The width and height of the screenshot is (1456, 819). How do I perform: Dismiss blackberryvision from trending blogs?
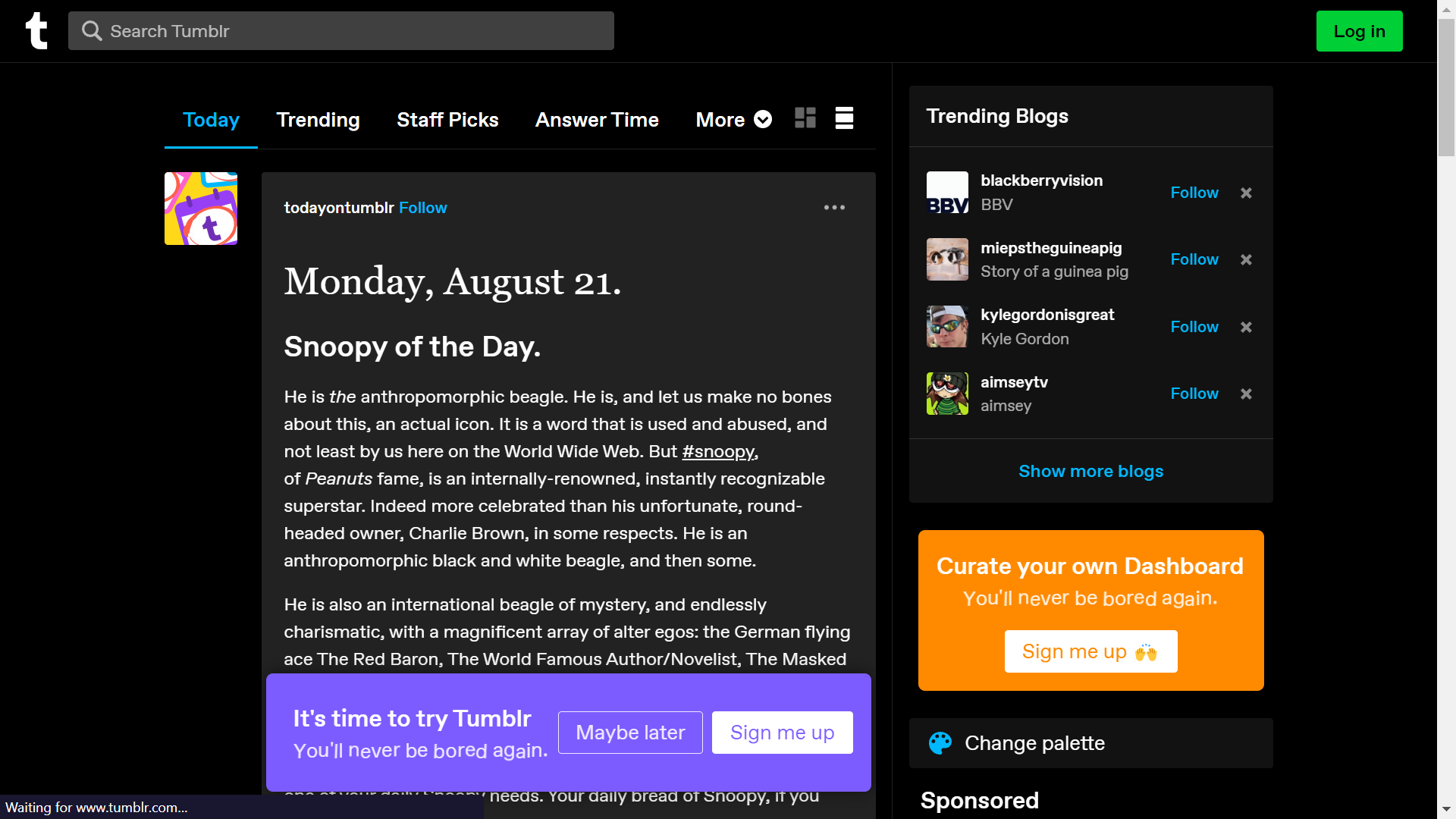pyautogui.click(x=1246, y=193)
